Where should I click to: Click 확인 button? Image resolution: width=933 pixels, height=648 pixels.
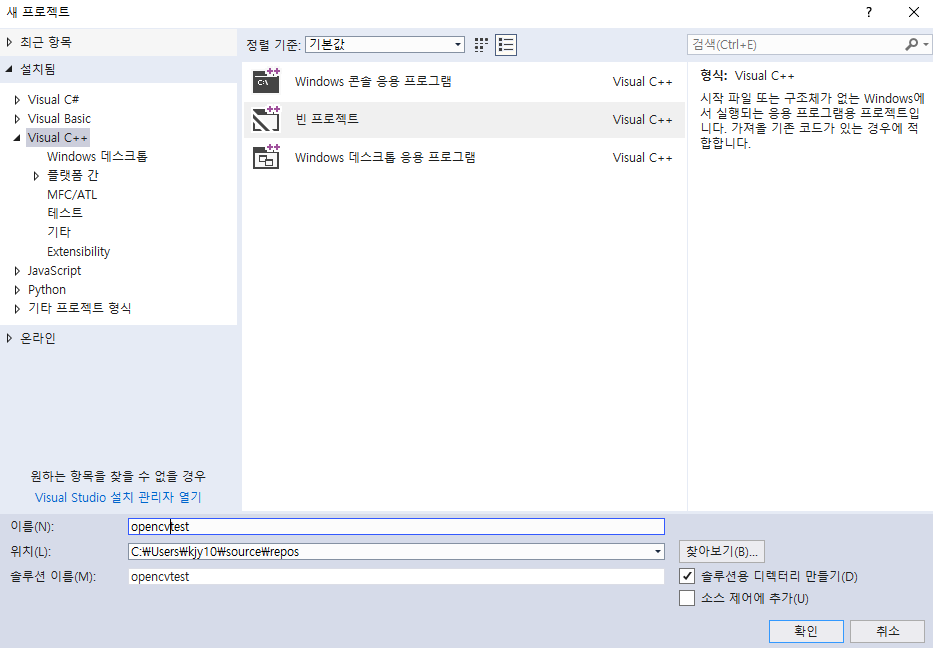pos(806,631)
